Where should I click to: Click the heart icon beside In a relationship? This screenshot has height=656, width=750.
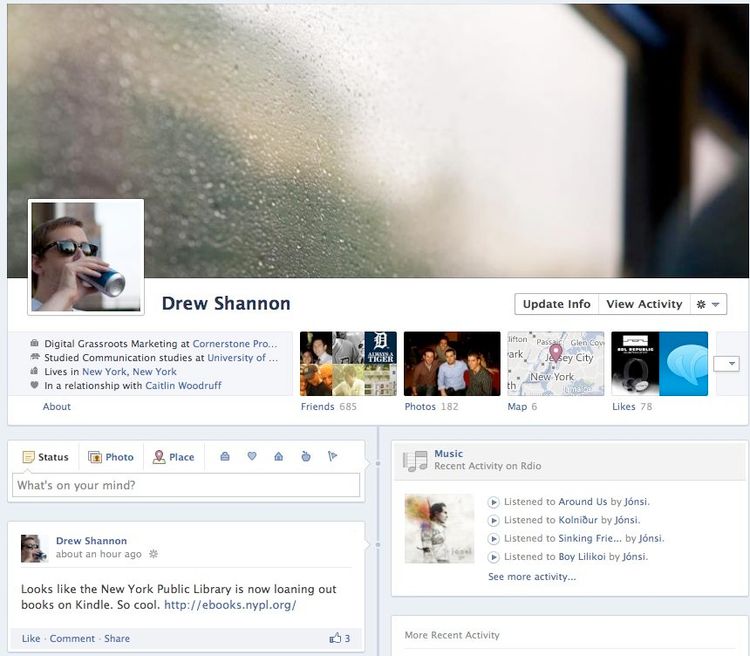click(34, 385)
